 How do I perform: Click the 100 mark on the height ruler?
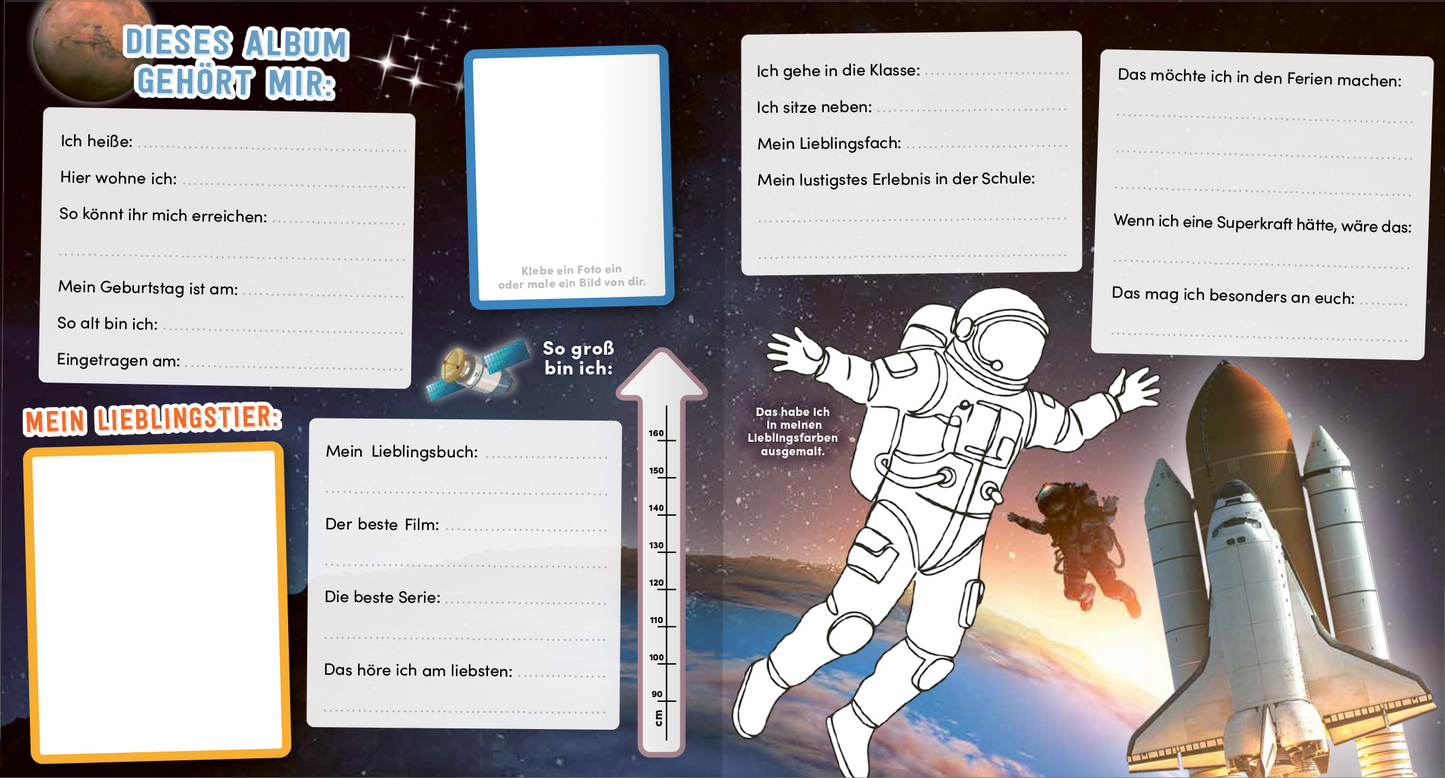(x=656, y=657)
